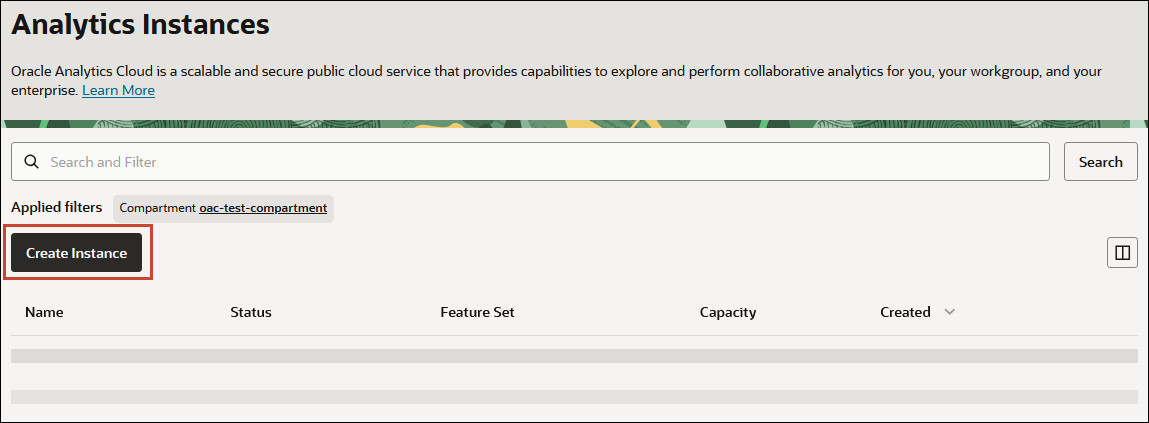Open the Learn More link

coord(118,90)
